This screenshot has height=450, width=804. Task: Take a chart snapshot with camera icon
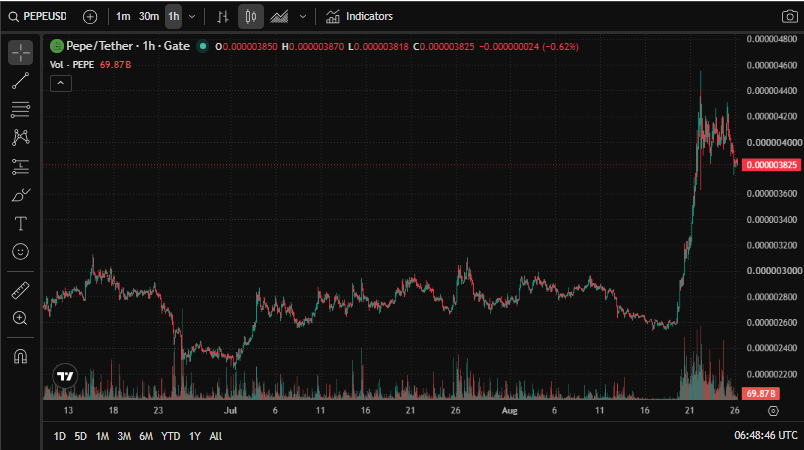point(789,16)
